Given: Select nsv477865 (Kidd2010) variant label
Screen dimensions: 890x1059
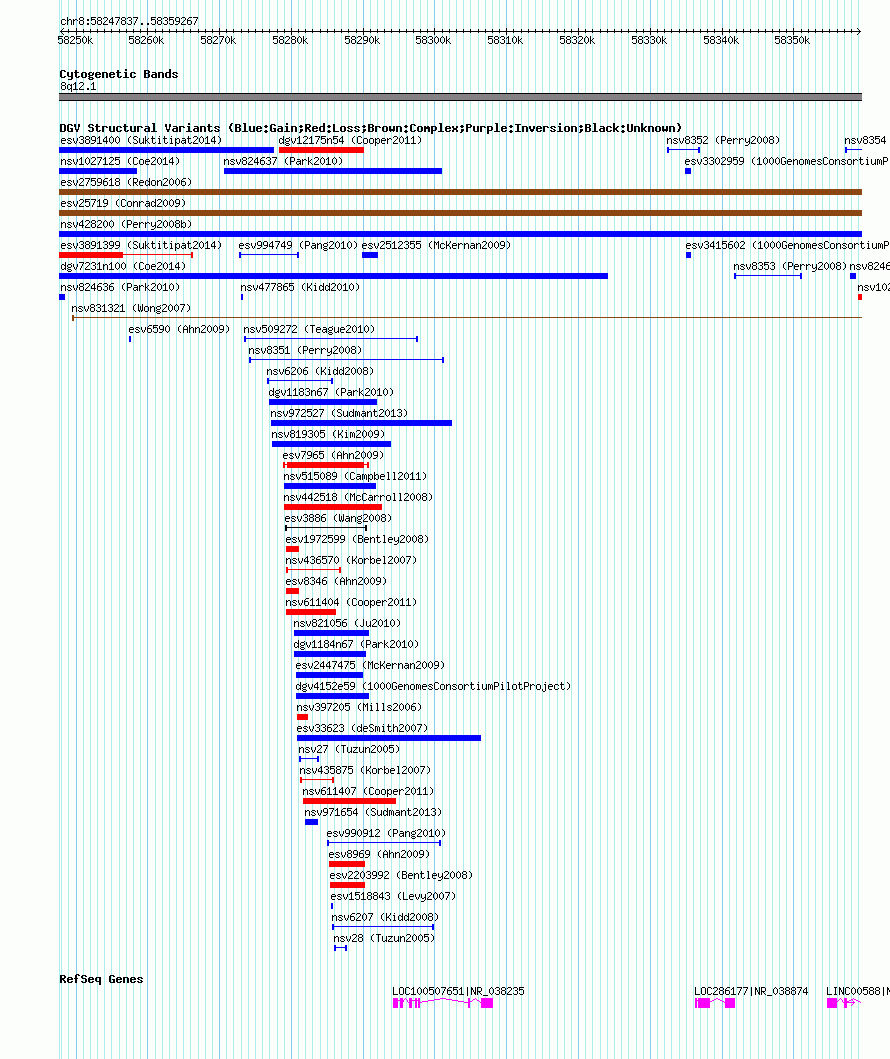Looking at the screenshot, I should (300, 287).
